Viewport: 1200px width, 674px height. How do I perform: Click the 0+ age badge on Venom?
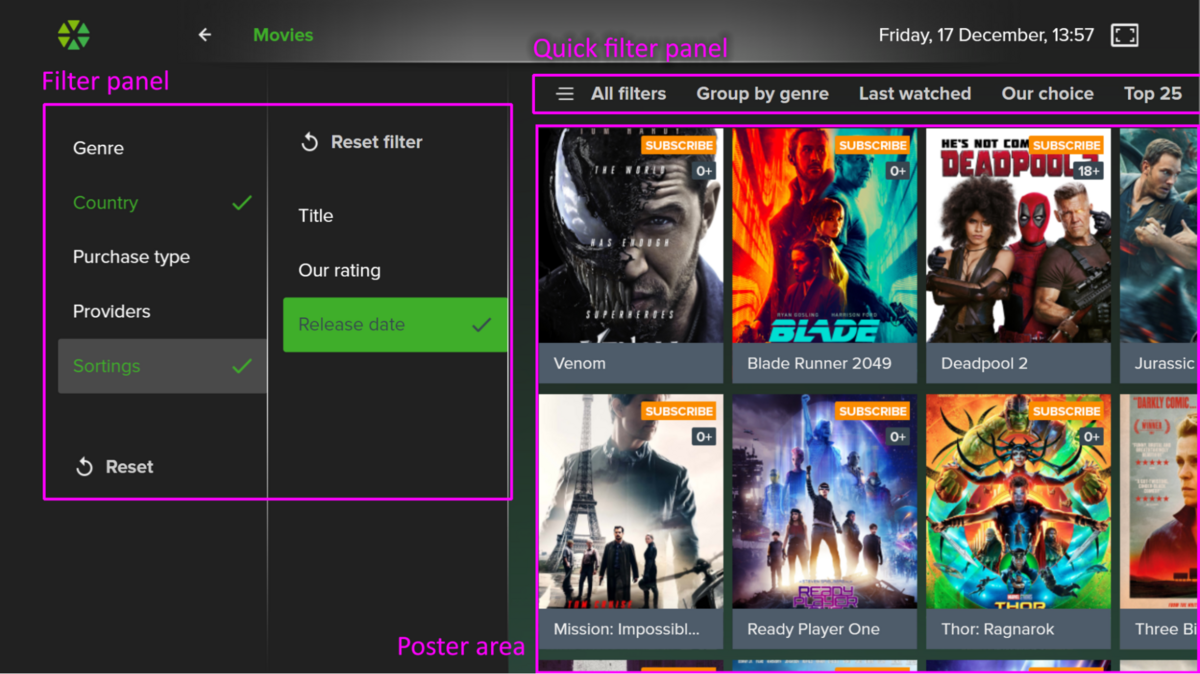pos(704,171)
